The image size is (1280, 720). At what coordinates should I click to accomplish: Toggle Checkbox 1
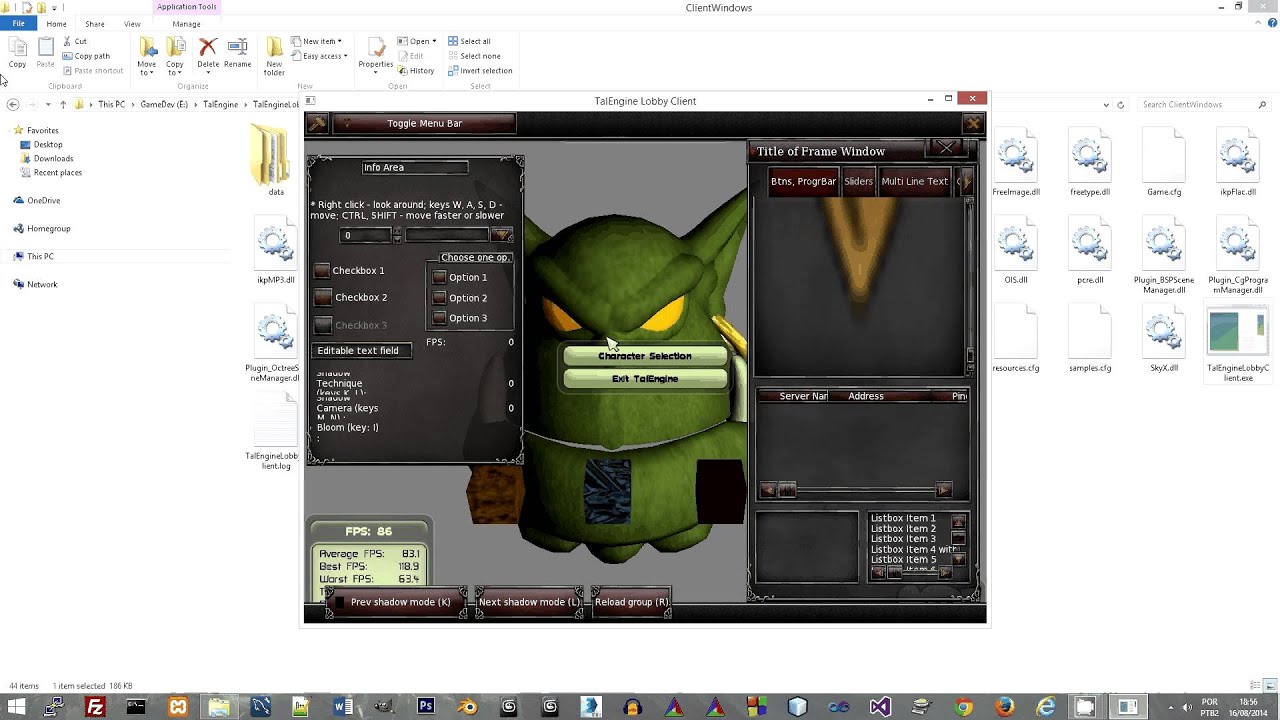[322, 271]
